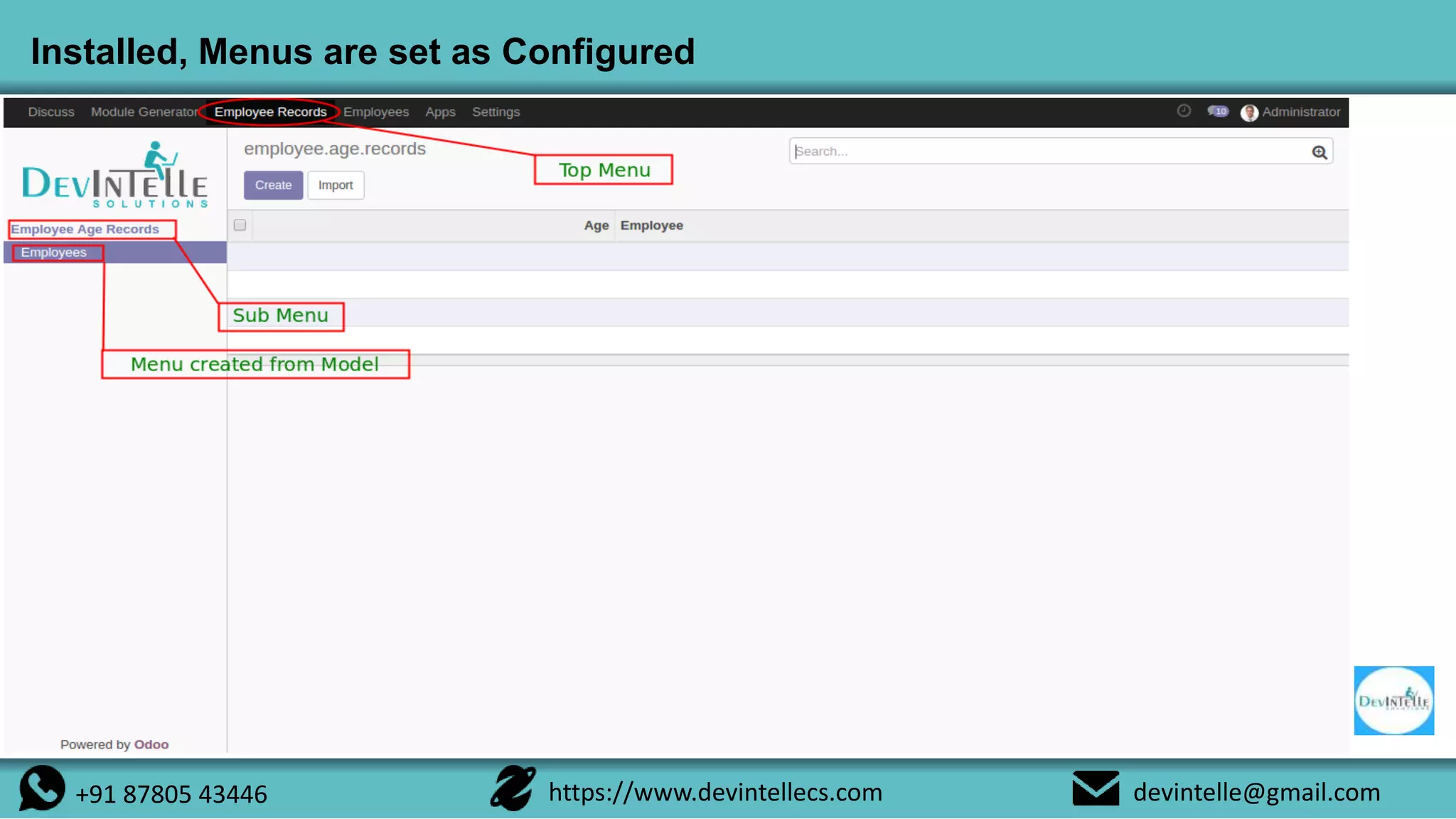Tick the select-all records checkbox
1456x819 pixels.
click(240, 225)
